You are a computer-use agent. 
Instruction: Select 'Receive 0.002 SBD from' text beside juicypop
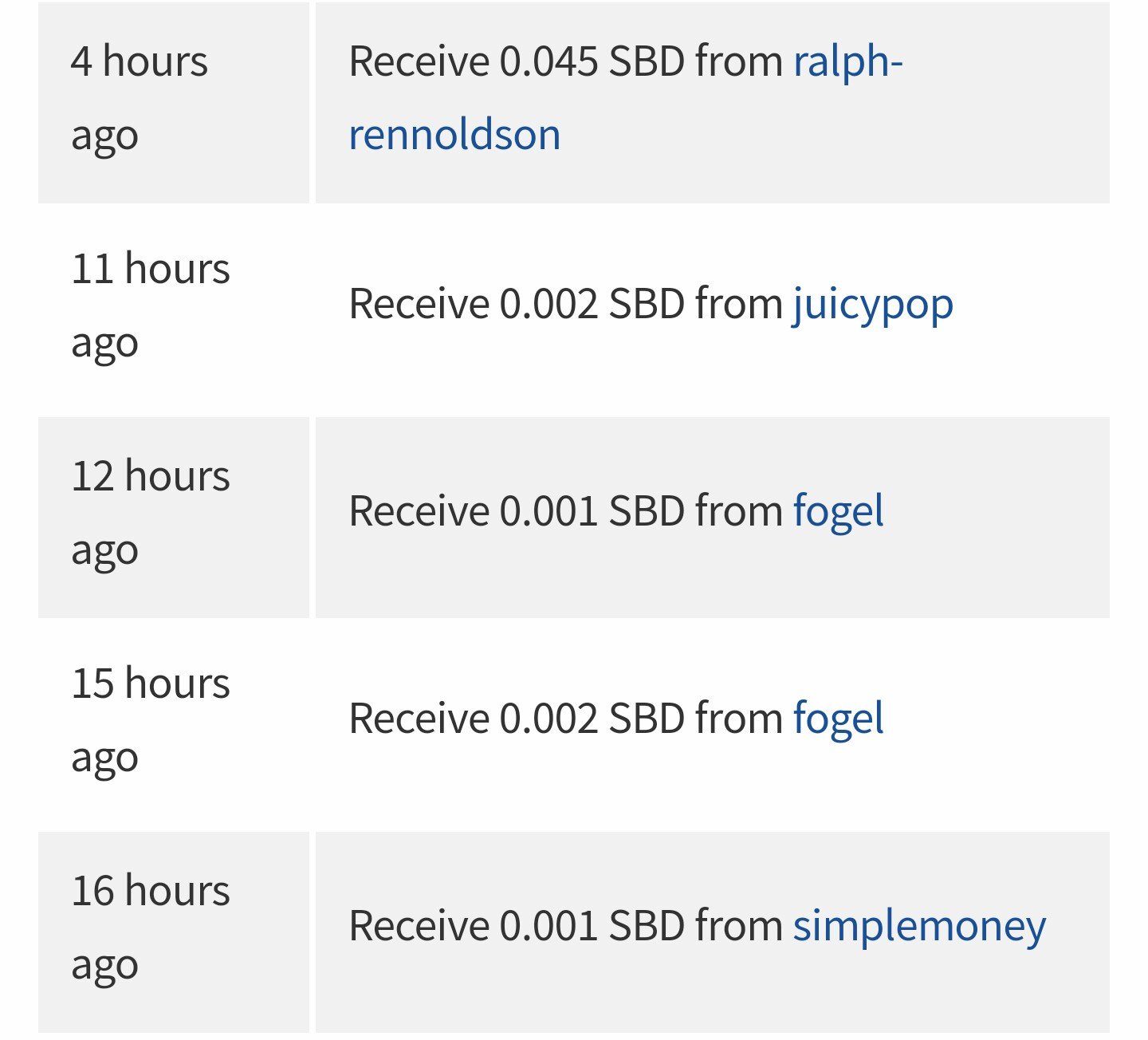point(566,304)
